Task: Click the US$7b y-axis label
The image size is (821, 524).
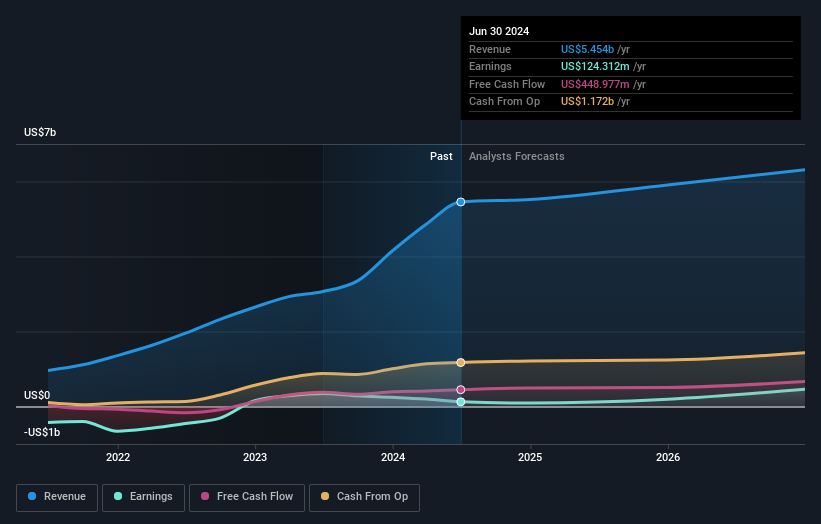Action: (x=40, y=132)
